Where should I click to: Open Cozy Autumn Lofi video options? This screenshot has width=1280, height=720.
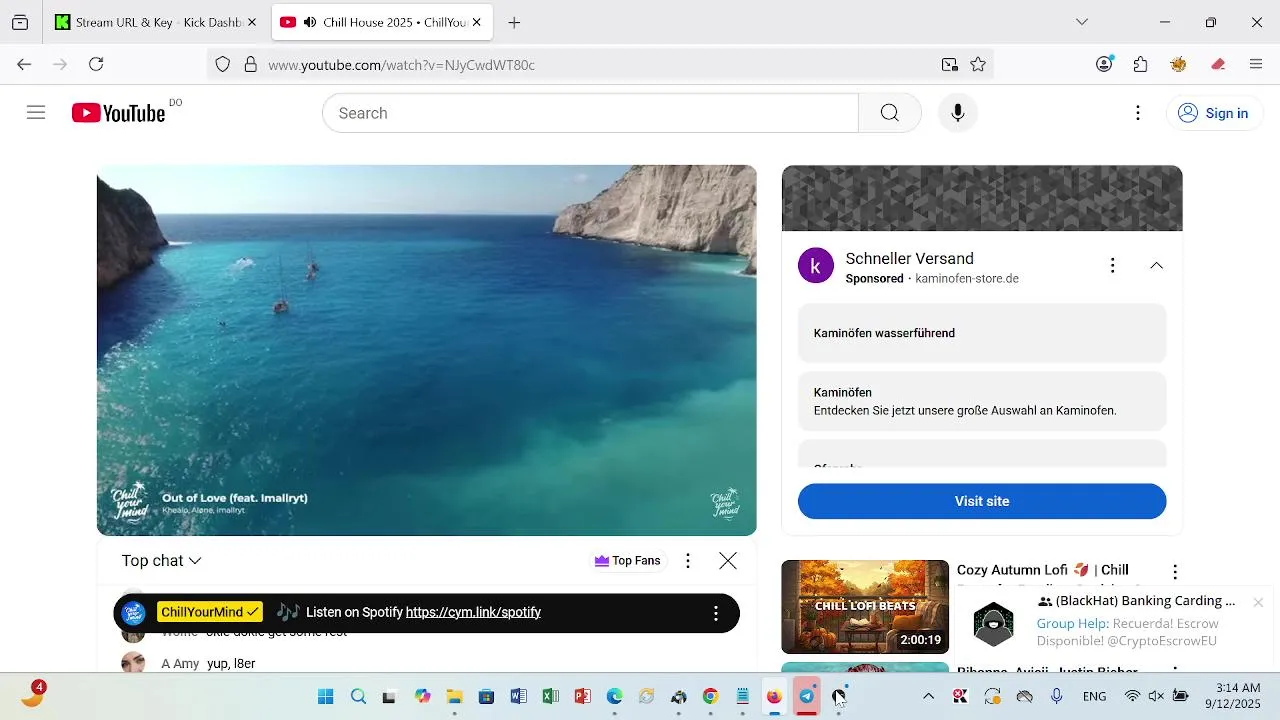coord(1175,572)
